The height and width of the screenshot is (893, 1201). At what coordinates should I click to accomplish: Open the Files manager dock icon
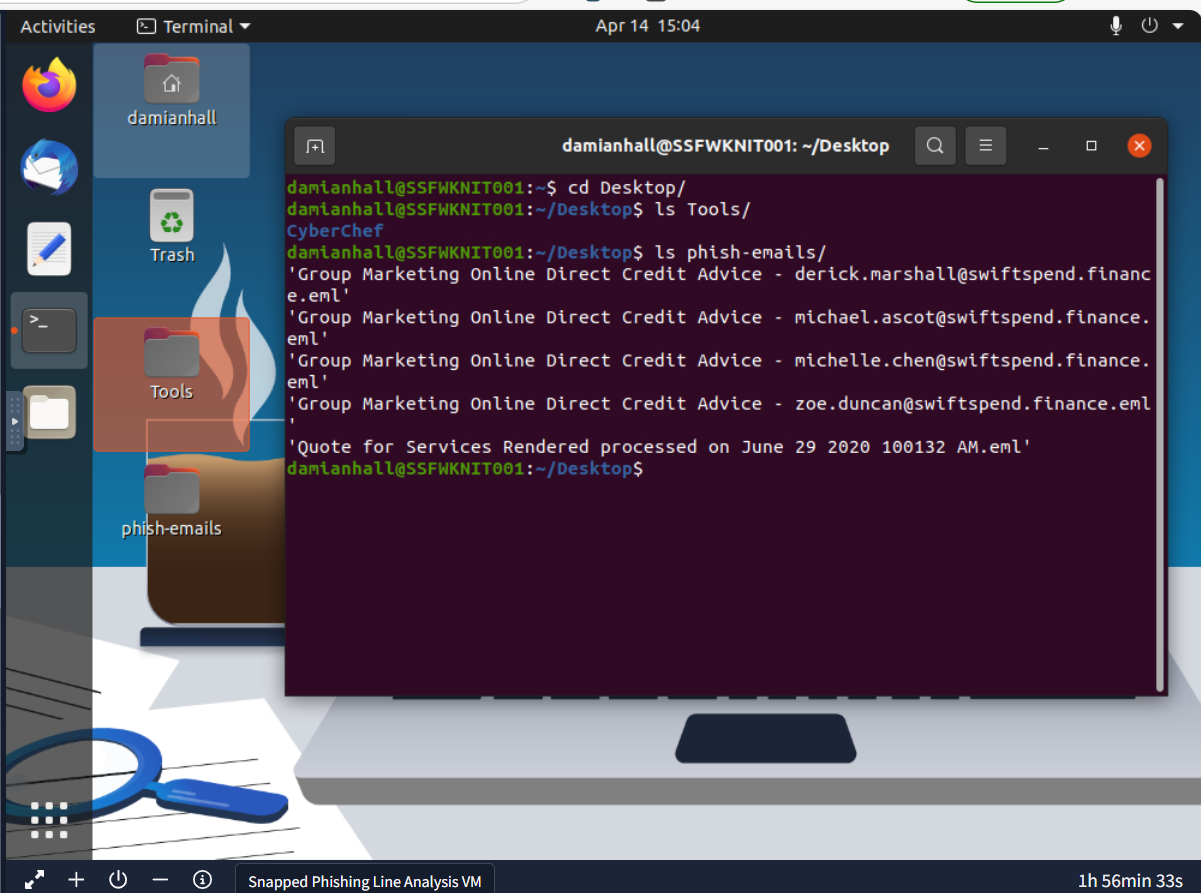click(x=49, y=411)
